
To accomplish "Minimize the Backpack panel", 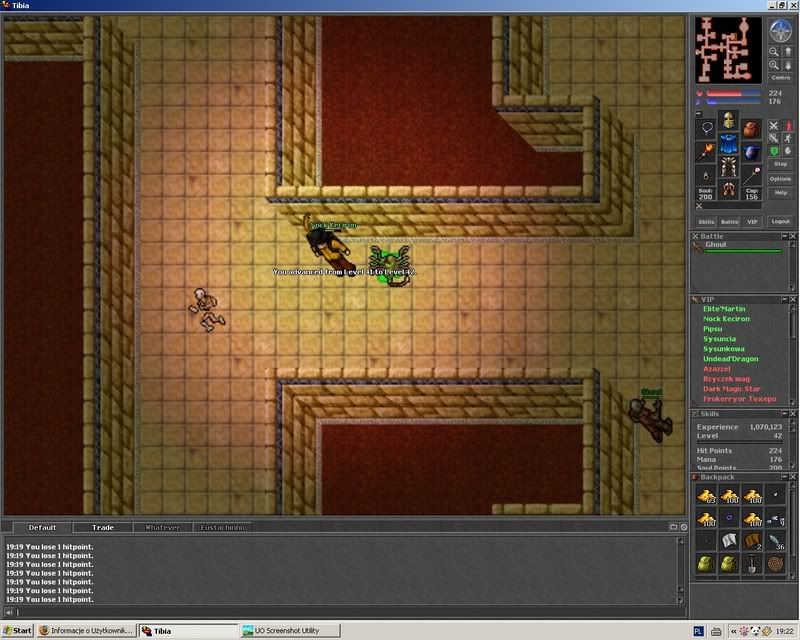I will click(785, 477).
